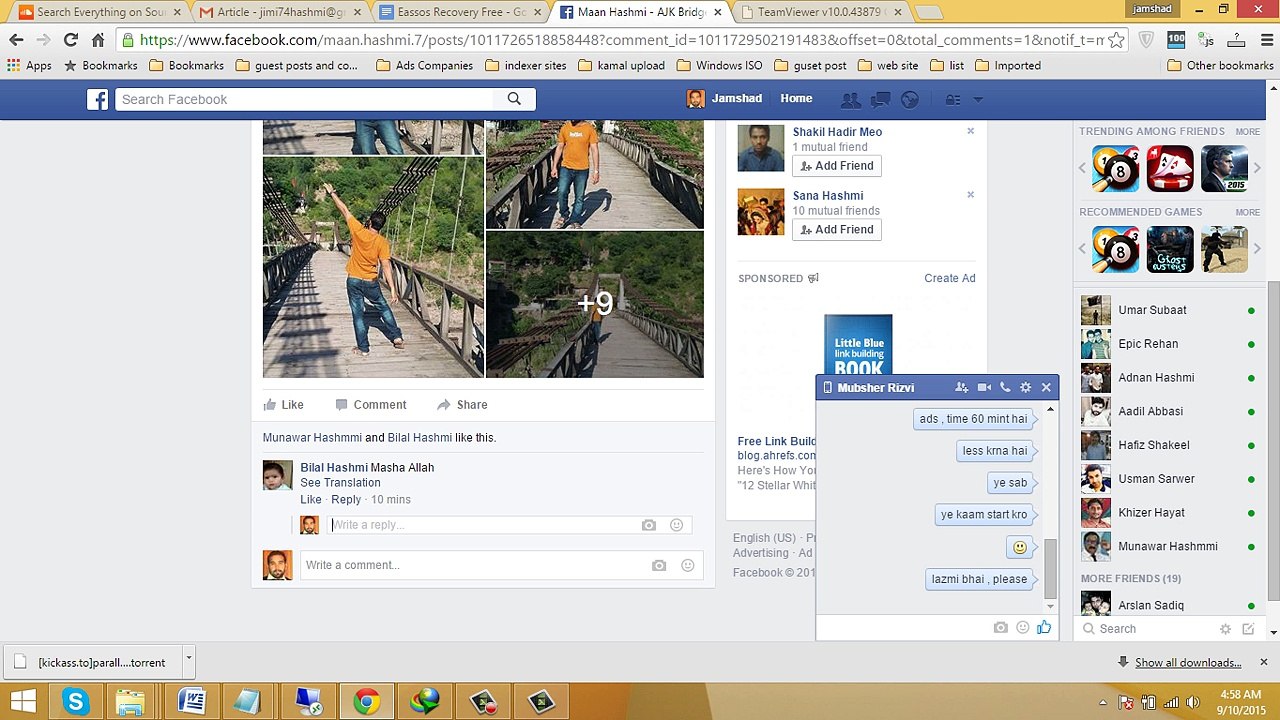Viewport: 1280px width, 720px height.
Task: Add Sana Hashmi as friend
Action: (837, 230)
